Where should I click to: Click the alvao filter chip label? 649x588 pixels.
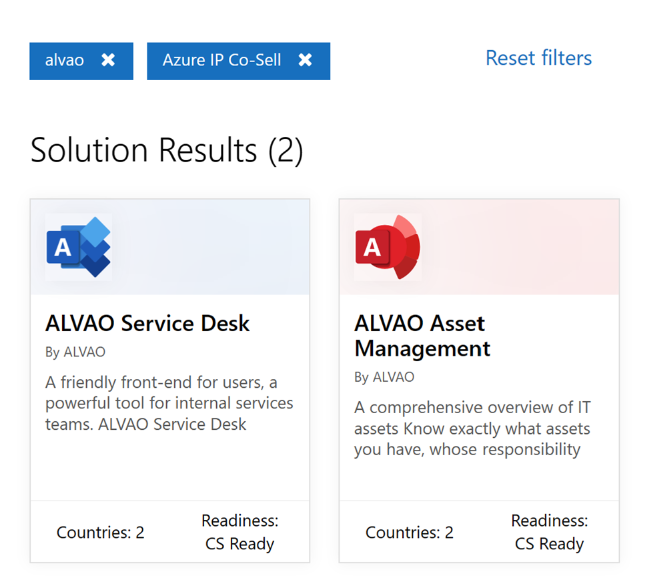[x=64, y=60]
